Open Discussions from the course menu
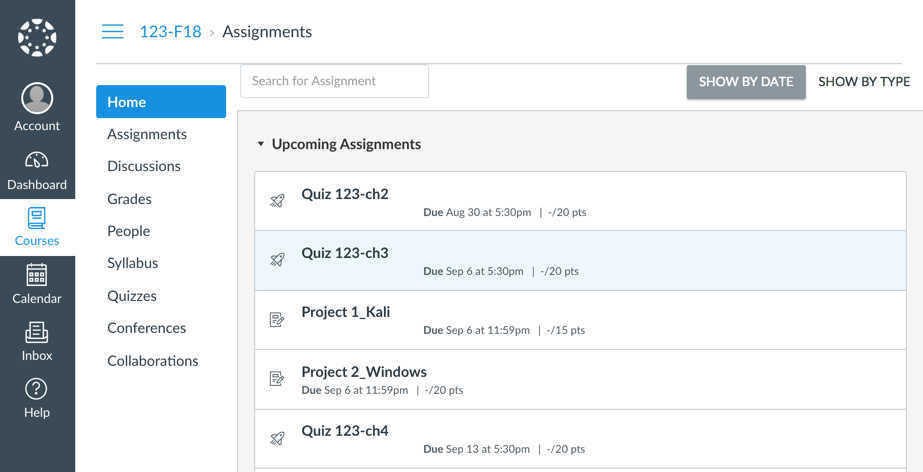This screenshot has width=923, height=472. coord(144,166)
